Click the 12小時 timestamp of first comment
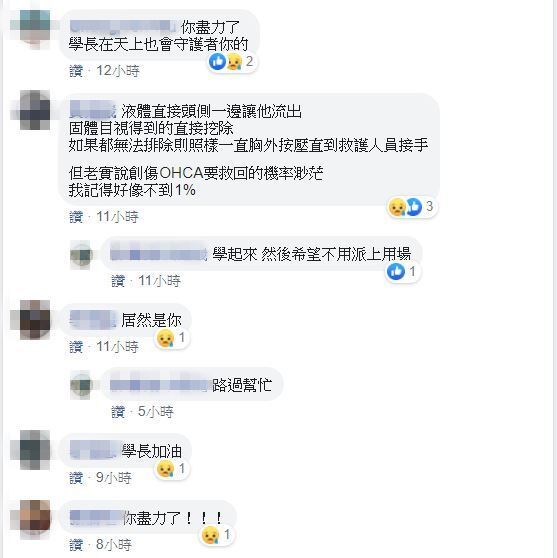This screenshot has height=558, width=557. click(118, 71)
